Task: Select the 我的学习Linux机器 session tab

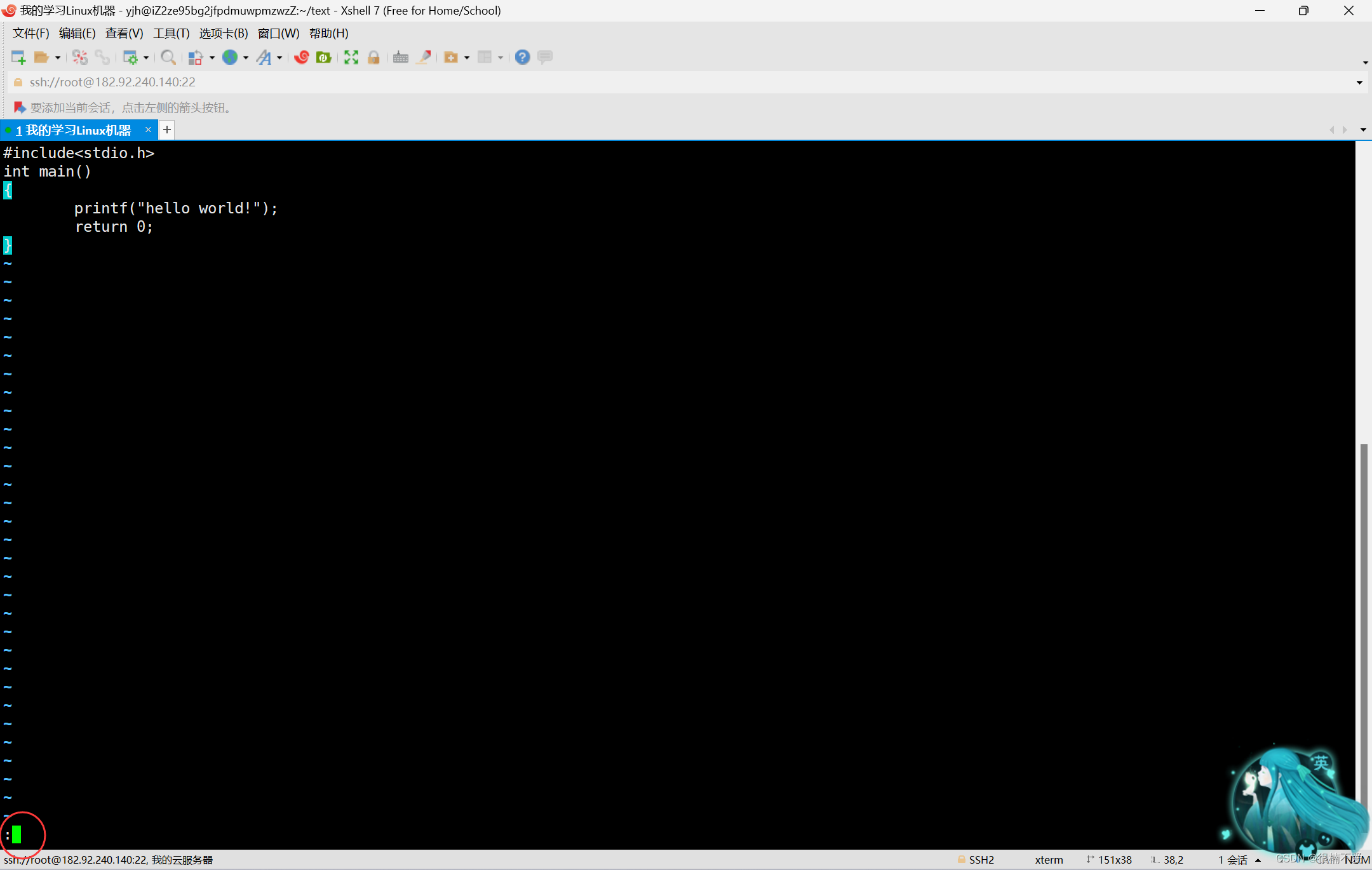Action: 74,130
